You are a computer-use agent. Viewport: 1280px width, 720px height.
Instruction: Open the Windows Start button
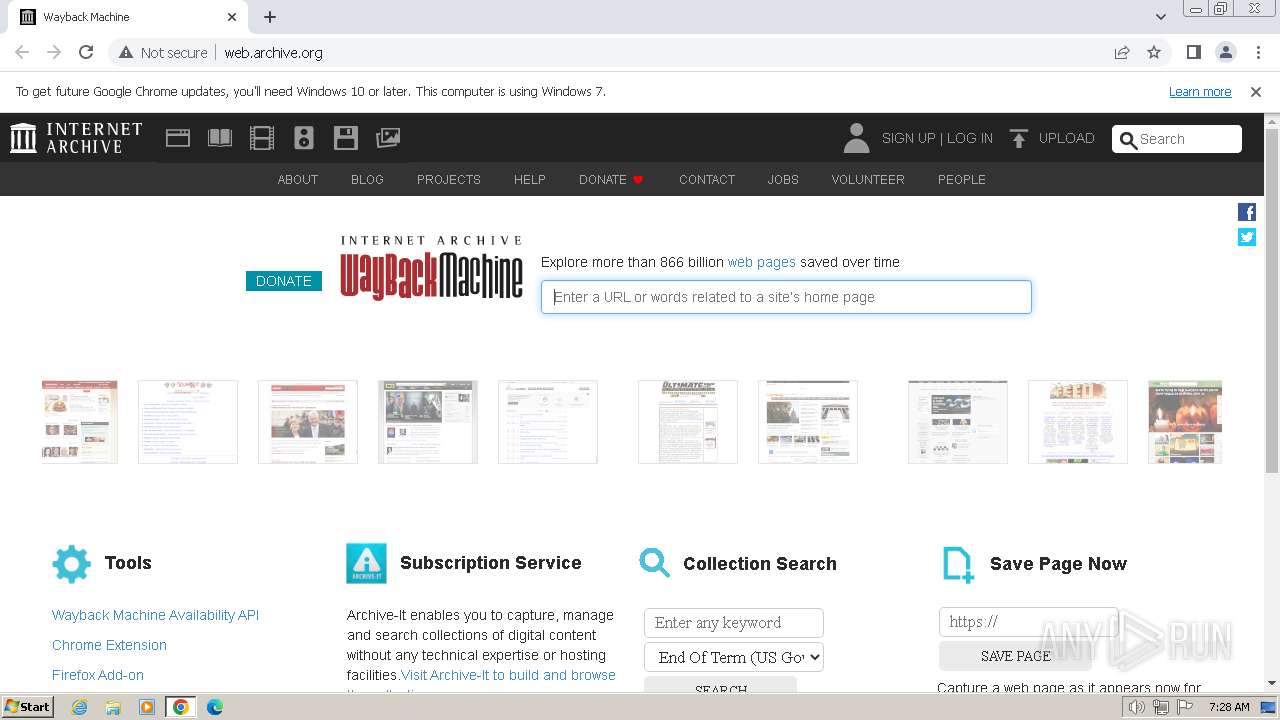[28, 707]
